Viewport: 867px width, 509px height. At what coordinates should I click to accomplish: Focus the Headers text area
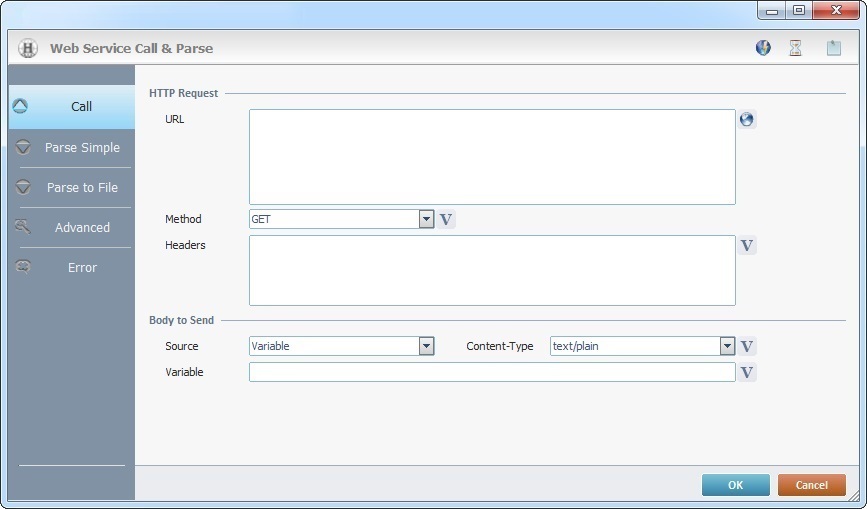pyautogui.click(x=492, y=270)
